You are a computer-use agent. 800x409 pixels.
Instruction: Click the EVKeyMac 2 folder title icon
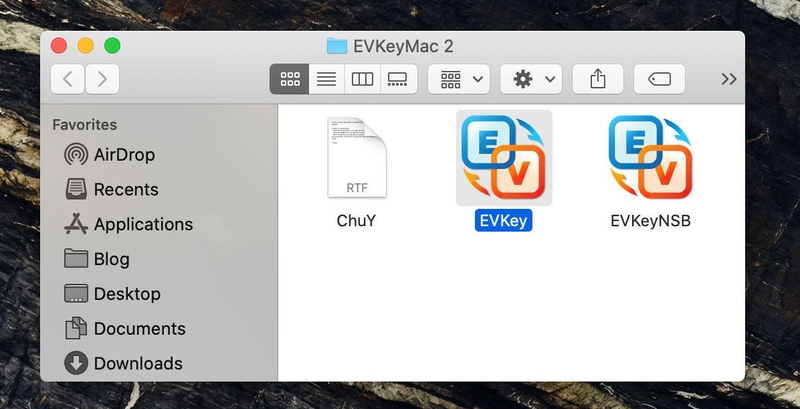(x=337, y=46)
